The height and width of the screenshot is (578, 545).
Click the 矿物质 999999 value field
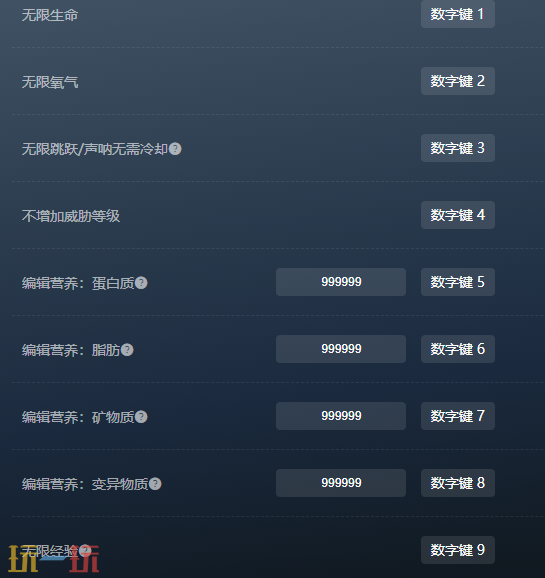[x=341, y=416]
